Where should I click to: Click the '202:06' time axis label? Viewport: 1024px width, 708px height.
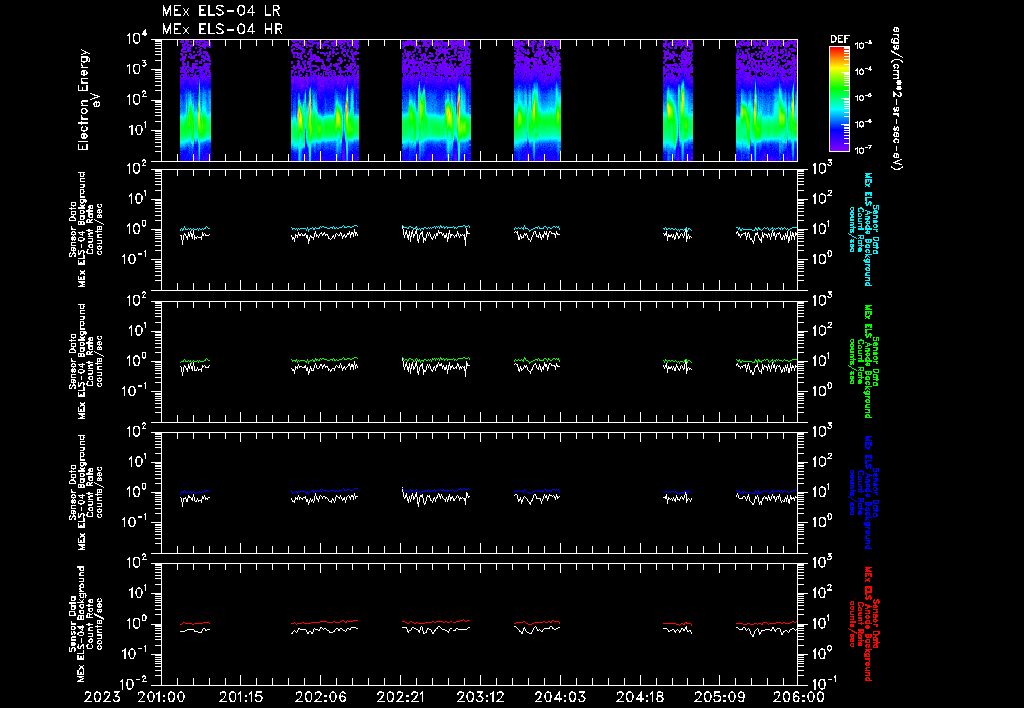coord(321,698)
